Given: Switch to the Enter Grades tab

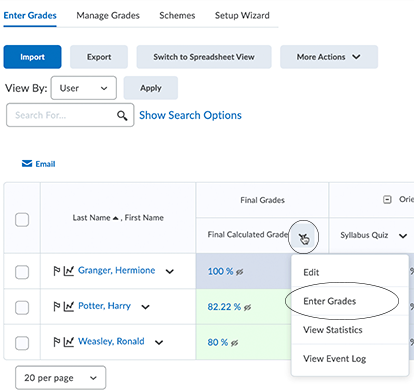Looking at the screenshot, I should [30, 16].
